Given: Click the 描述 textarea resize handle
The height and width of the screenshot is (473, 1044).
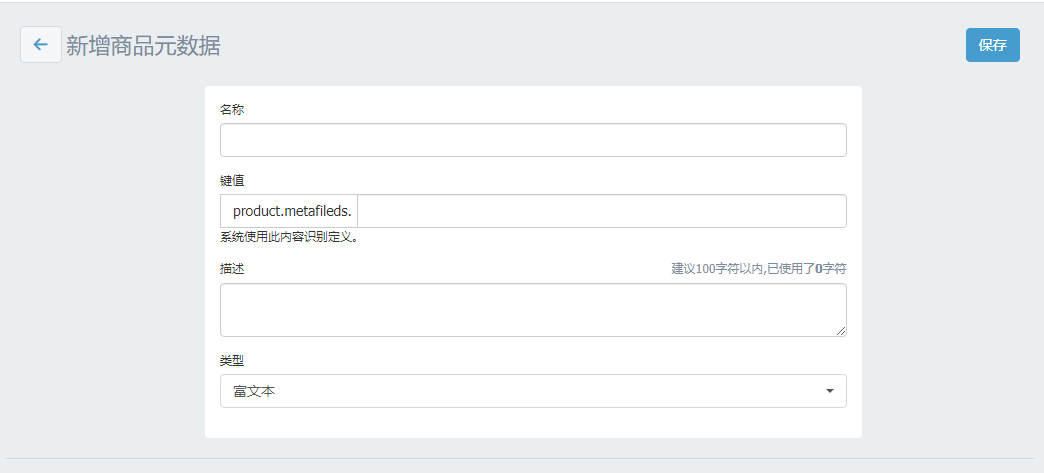Looking at the screenshot, I should pyautogui.click(x=841, y=331).
